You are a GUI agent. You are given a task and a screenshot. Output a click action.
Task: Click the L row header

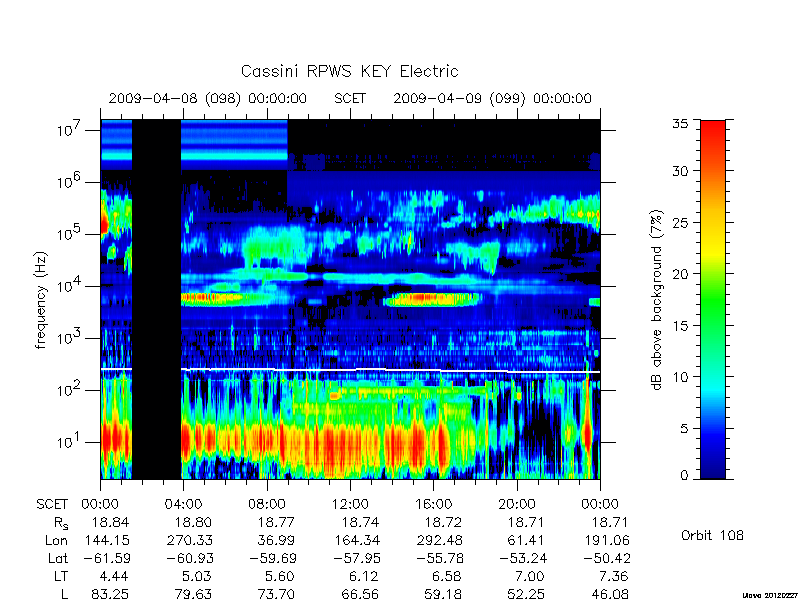click(64, 594)
